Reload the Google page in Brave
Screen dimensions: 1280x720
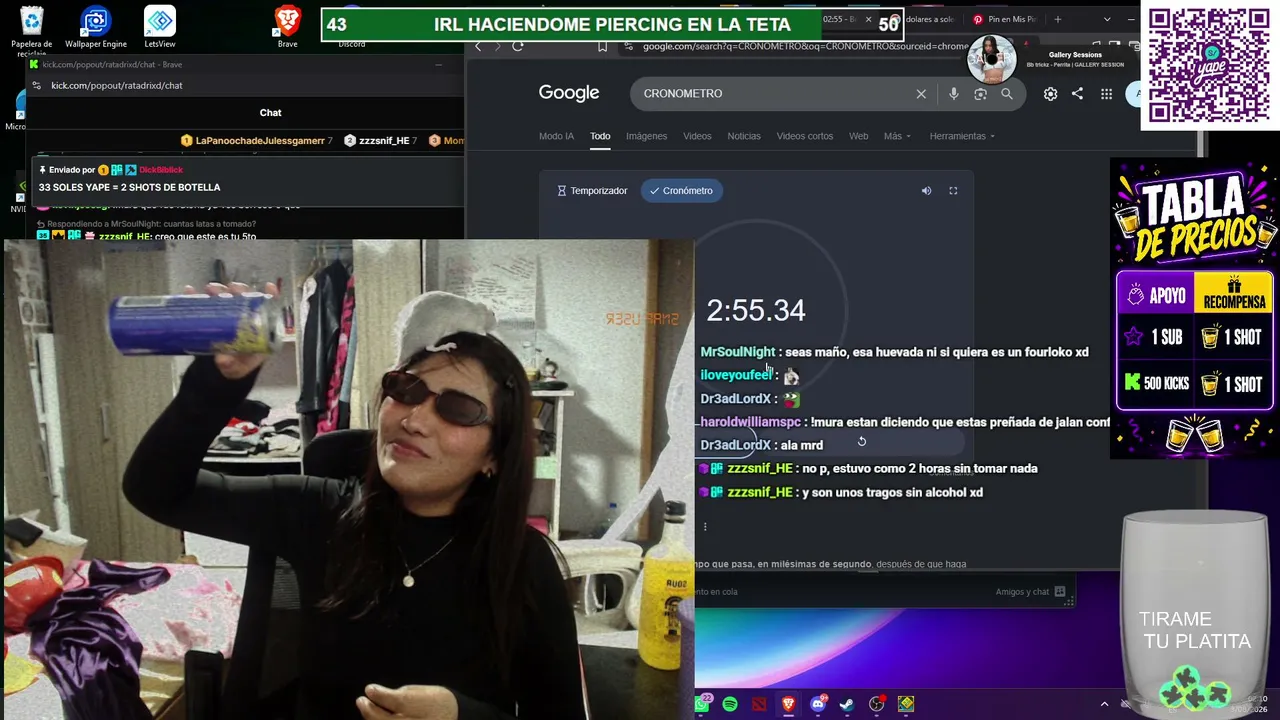(518, 46)
